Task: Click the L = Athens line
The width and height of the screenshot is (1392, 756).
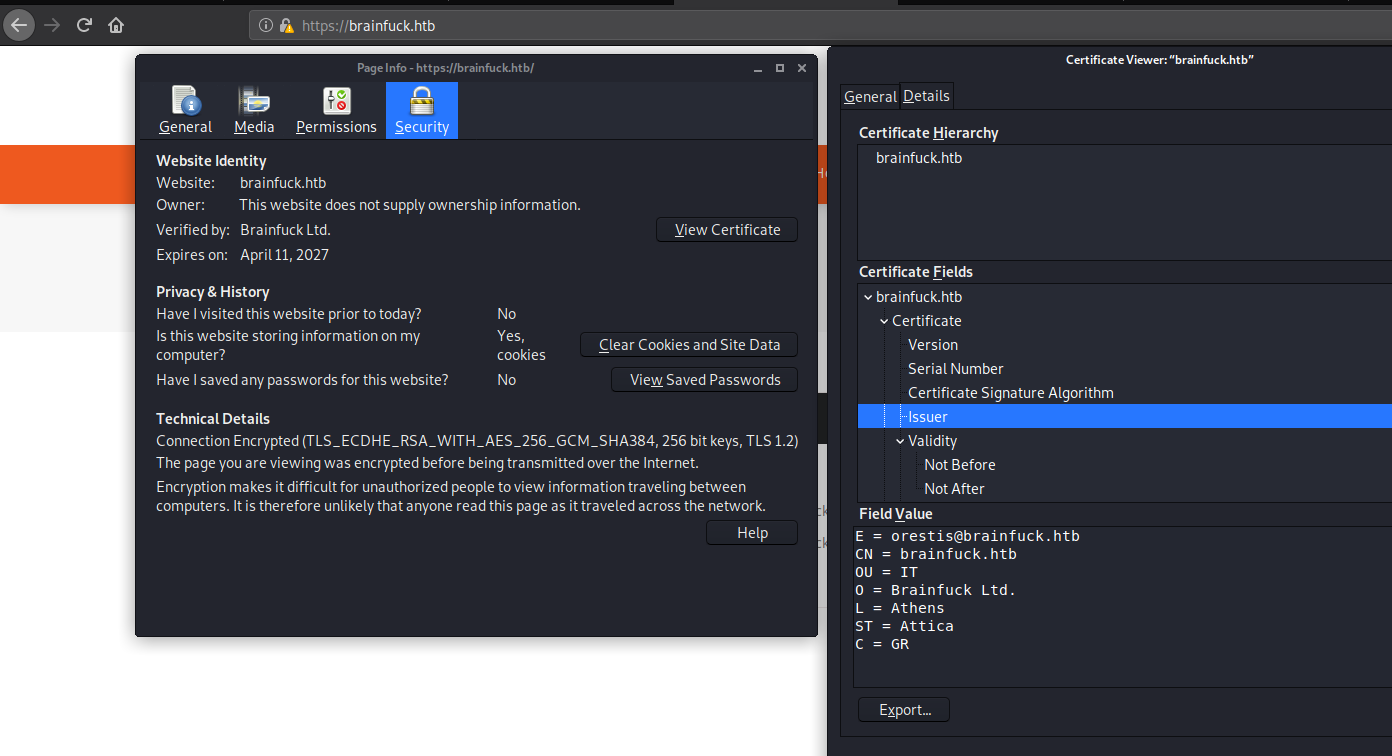Action: (x=900, y=608)
